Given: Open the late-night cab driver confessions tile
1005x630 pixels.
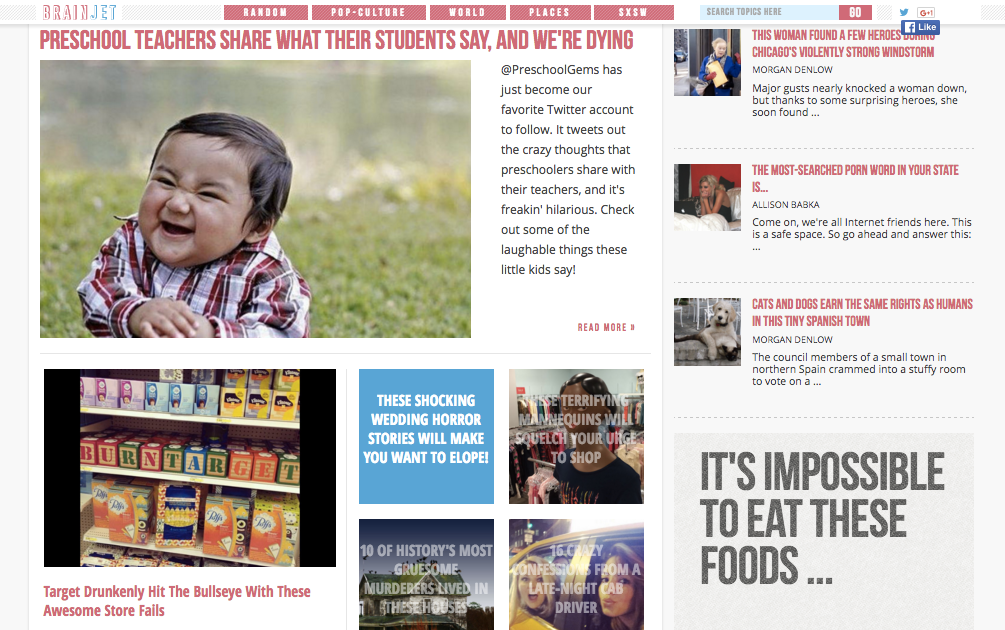Looking at the screenshot, I should (x=576, y=575).
